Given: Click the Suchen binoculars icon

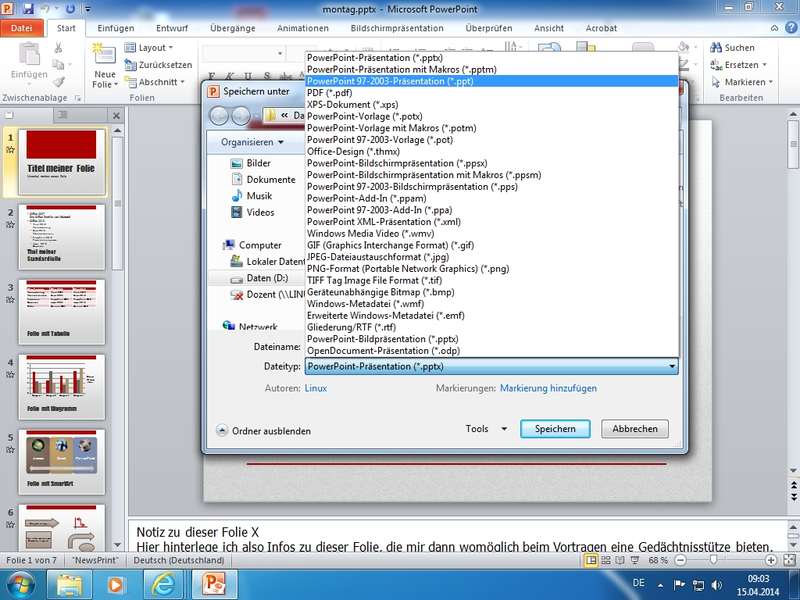Looking at the screenshot, I should pyautogui.click(x=716, y=47).
